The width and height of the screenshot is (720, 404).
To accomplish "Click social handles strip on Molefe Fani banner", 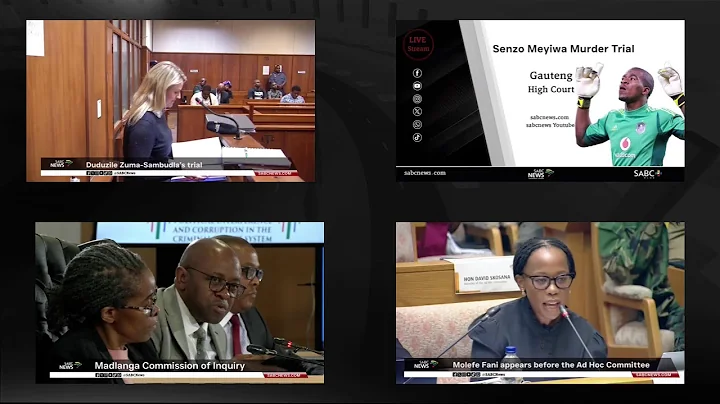I will (478, 375).
